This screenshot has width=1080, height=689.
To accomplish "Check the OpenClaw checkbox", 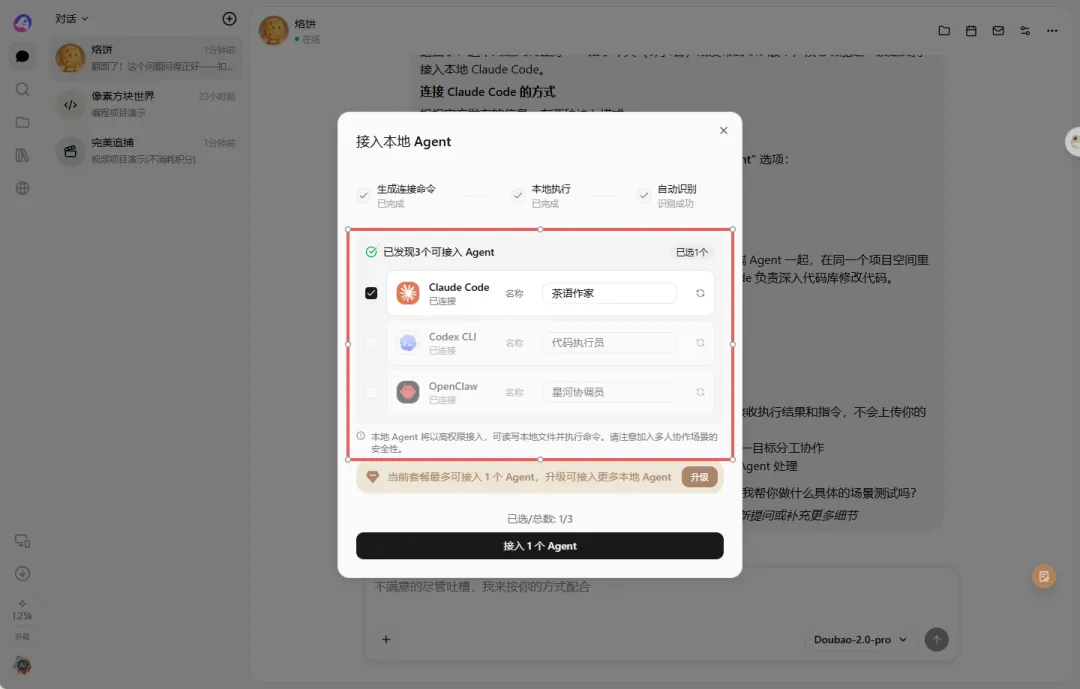I will [371, 392].
